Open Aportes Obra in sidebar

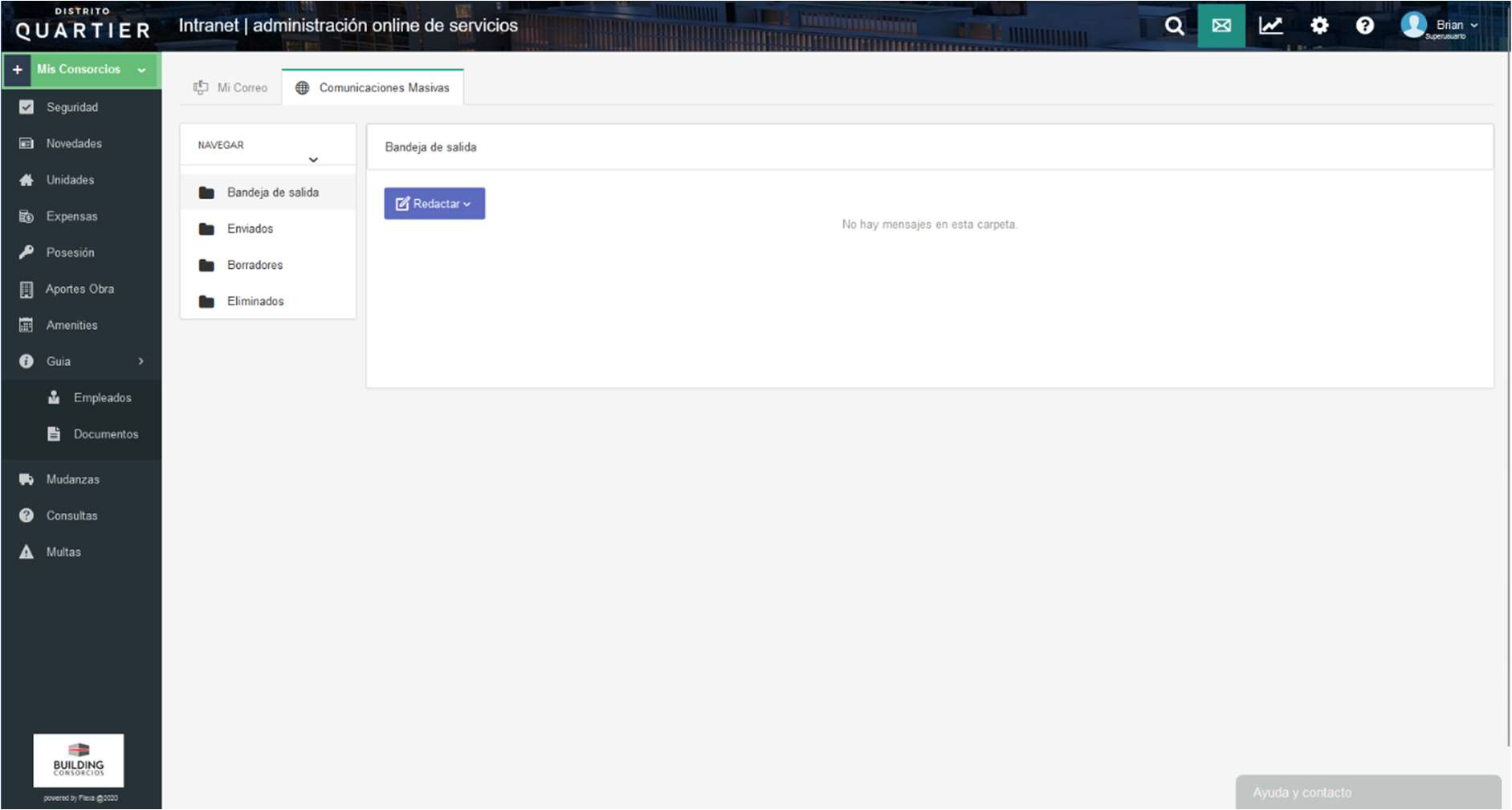pyautogui.click(x=79, y=289)
